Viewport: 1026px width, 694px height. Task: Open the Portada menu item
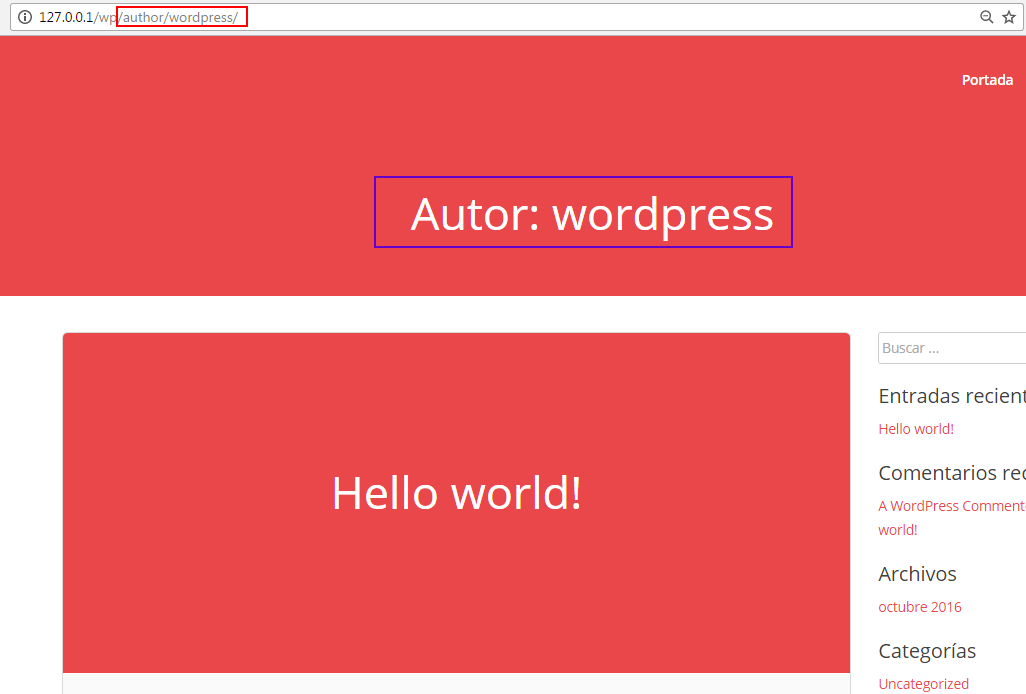[x=987, y=80]
